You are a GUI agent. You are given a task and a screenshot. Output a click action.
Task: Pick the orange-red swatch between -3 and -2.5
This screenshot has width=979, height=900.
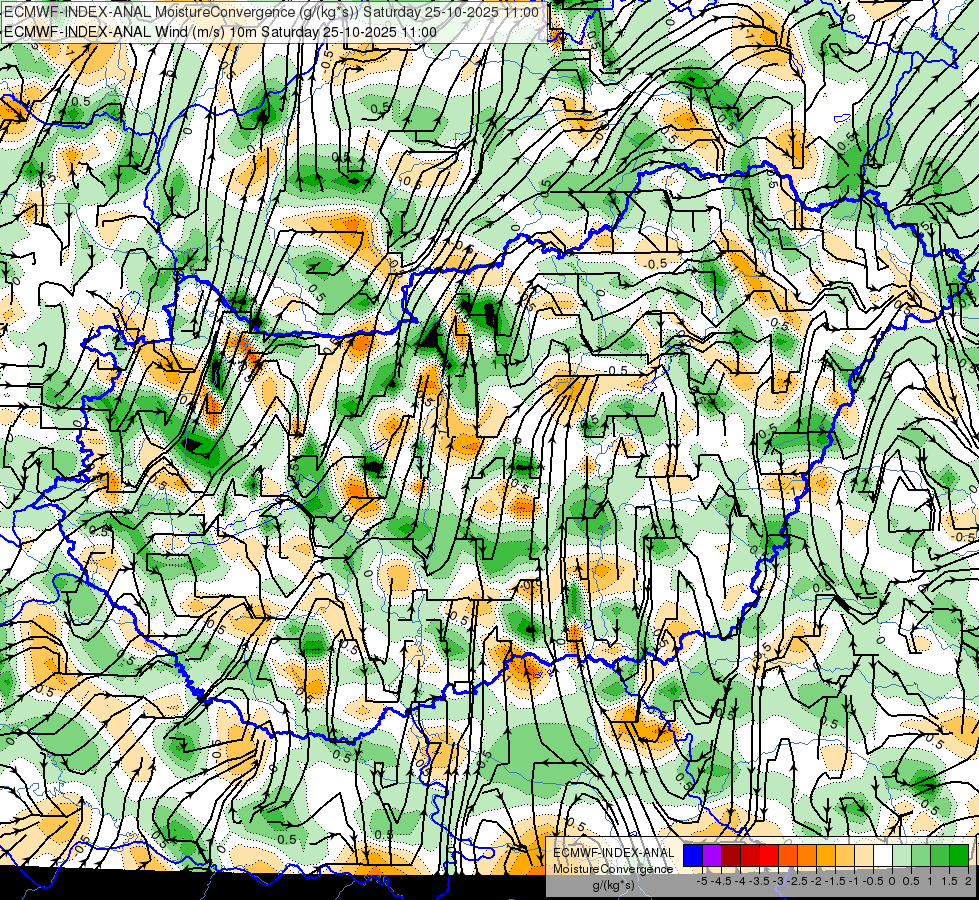[x=788, y=856]
